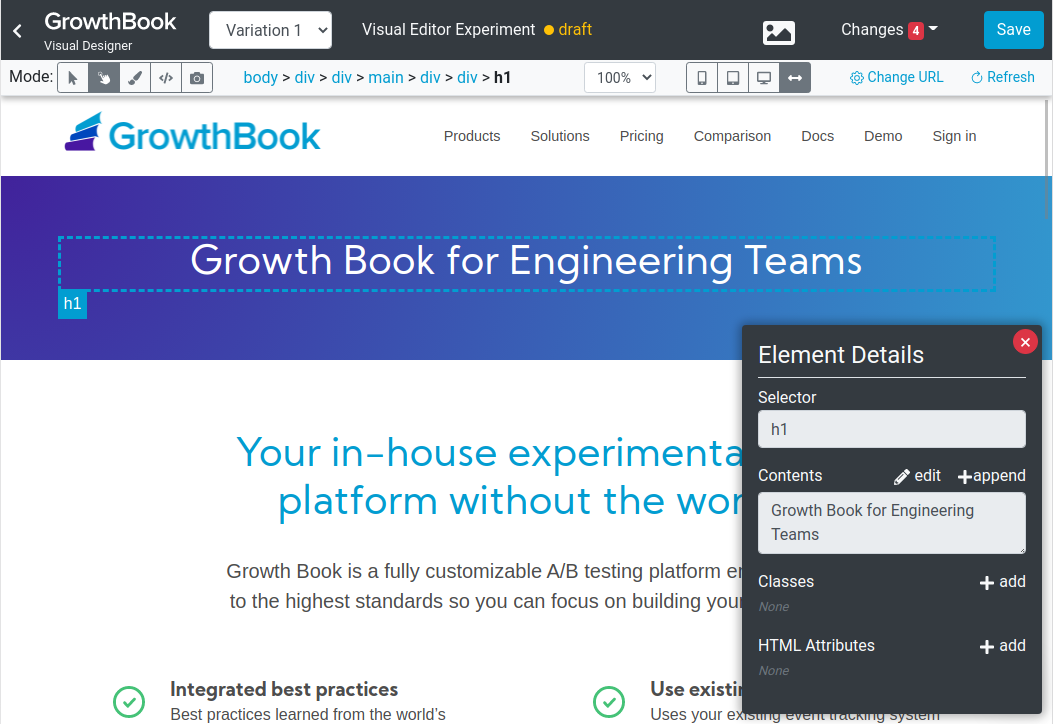This screenshot has height=724, width=1053.
Task: Click the Selector input field
Action: pos(891,429)
